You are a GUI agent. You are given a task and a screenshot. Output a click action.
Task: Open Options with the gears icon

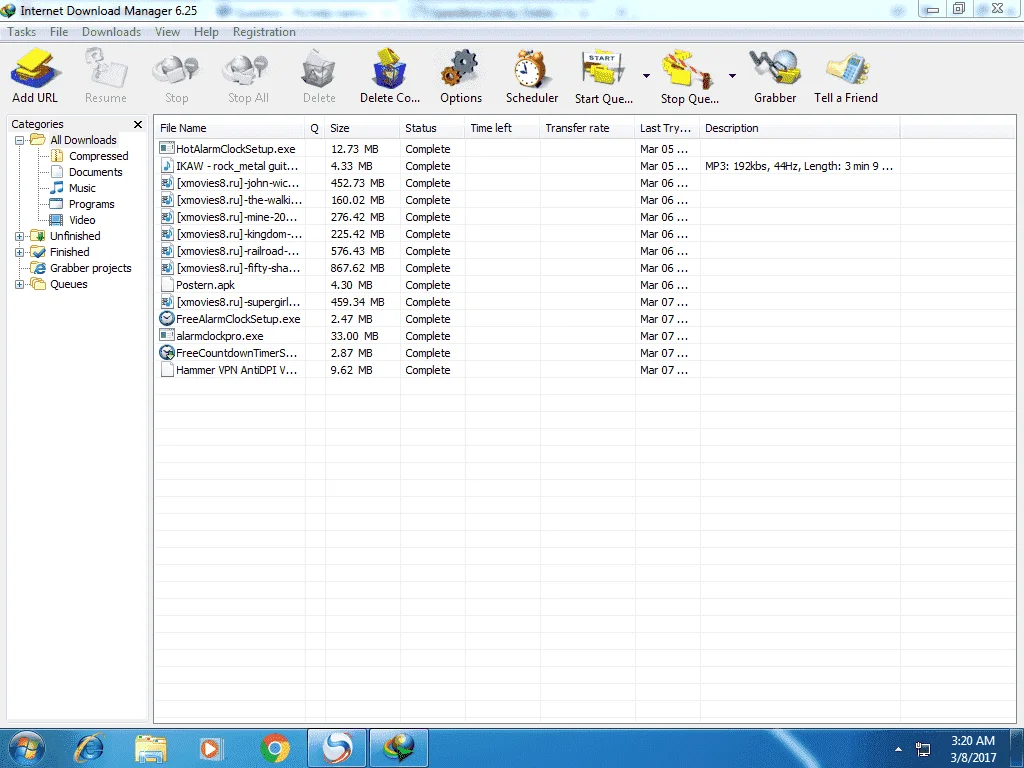pos(460,69)
